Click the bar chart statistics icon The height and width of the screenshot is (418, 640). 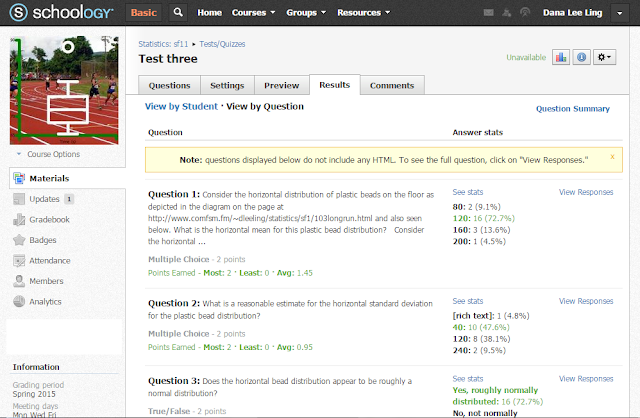(x=561, y=57)
